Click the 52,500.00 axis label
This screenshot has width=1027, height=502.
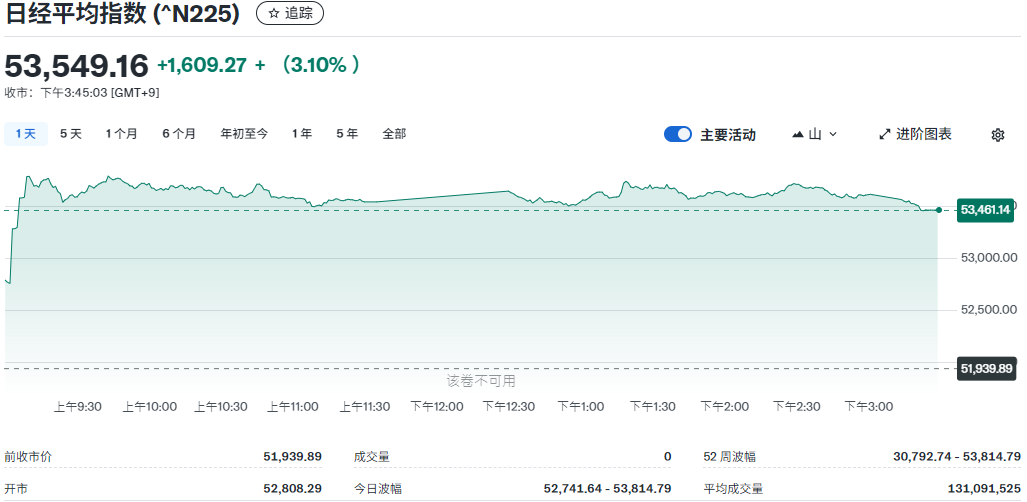[989, 309]
